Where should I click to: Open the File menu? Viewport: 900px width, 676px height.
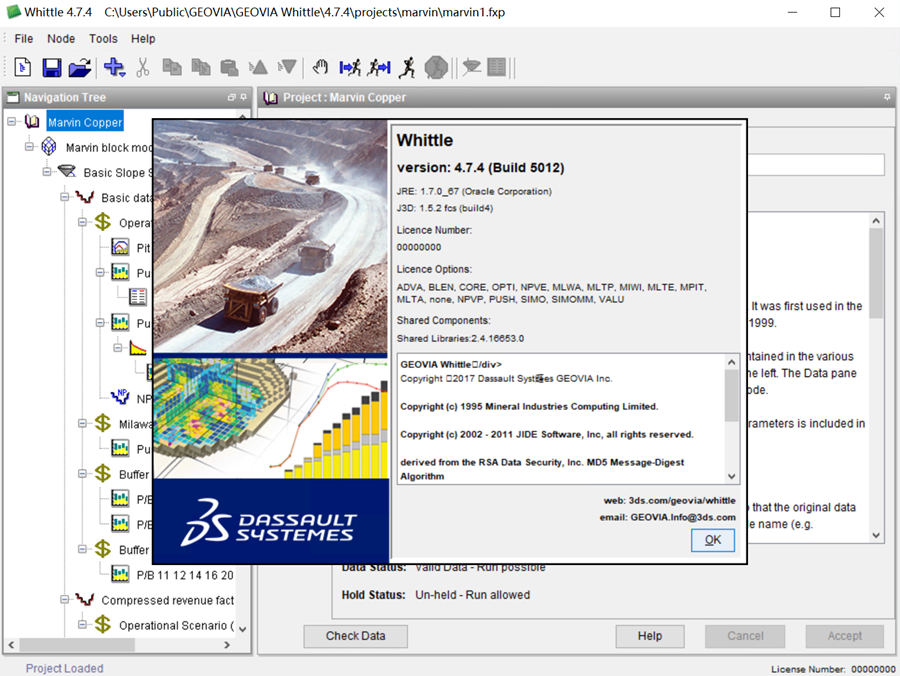point(24,39)
